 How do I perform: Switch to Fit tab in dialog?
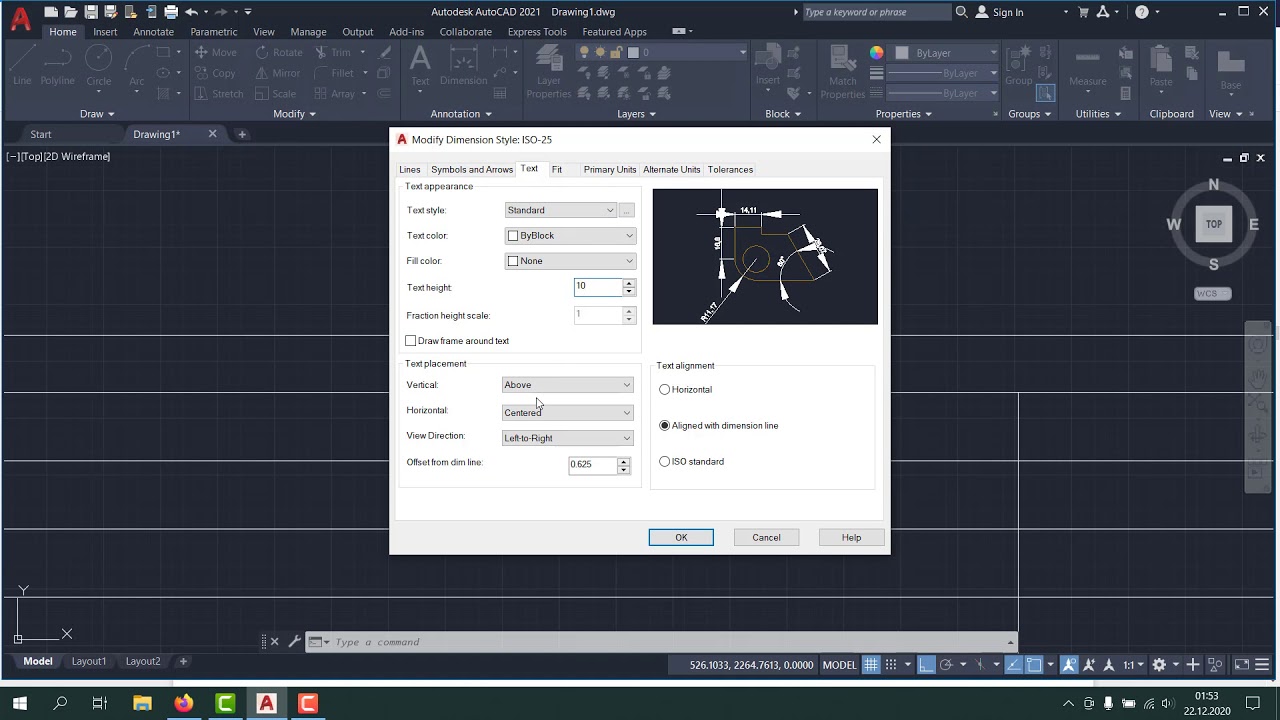557,170
